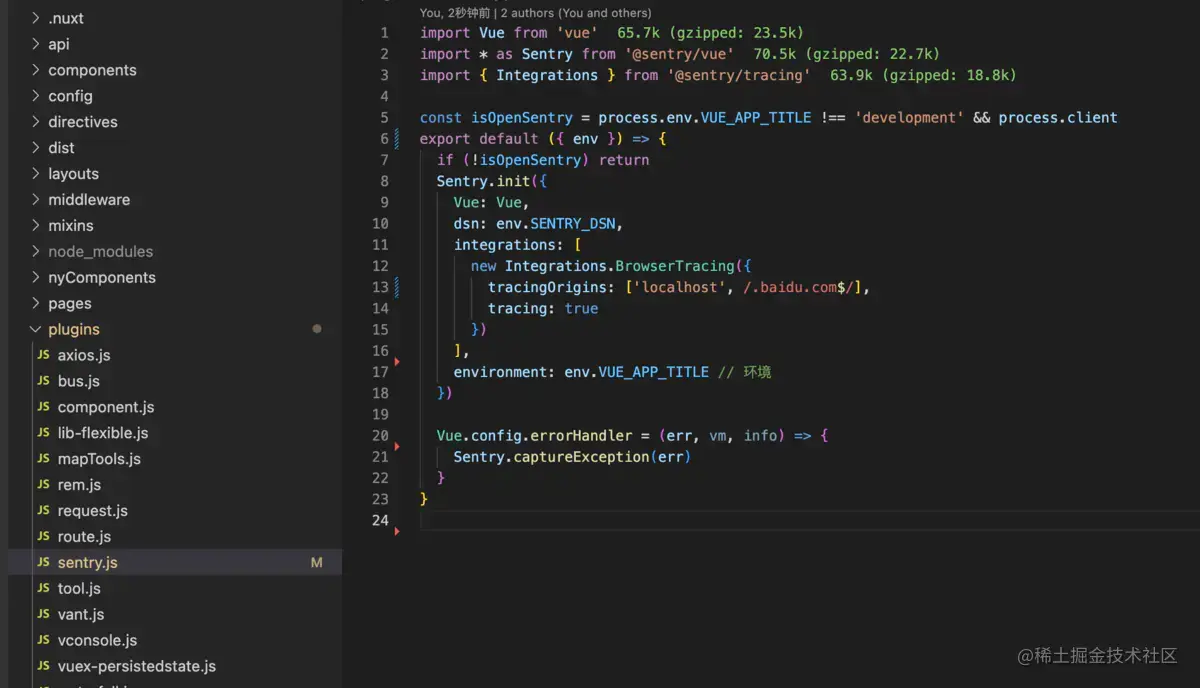The width and height of the screenshot is (1200, 688).
Task: Click 'new Integrations.BrowserTracing' on line 12
Action: pyautogui.click(x=603, y=266)
